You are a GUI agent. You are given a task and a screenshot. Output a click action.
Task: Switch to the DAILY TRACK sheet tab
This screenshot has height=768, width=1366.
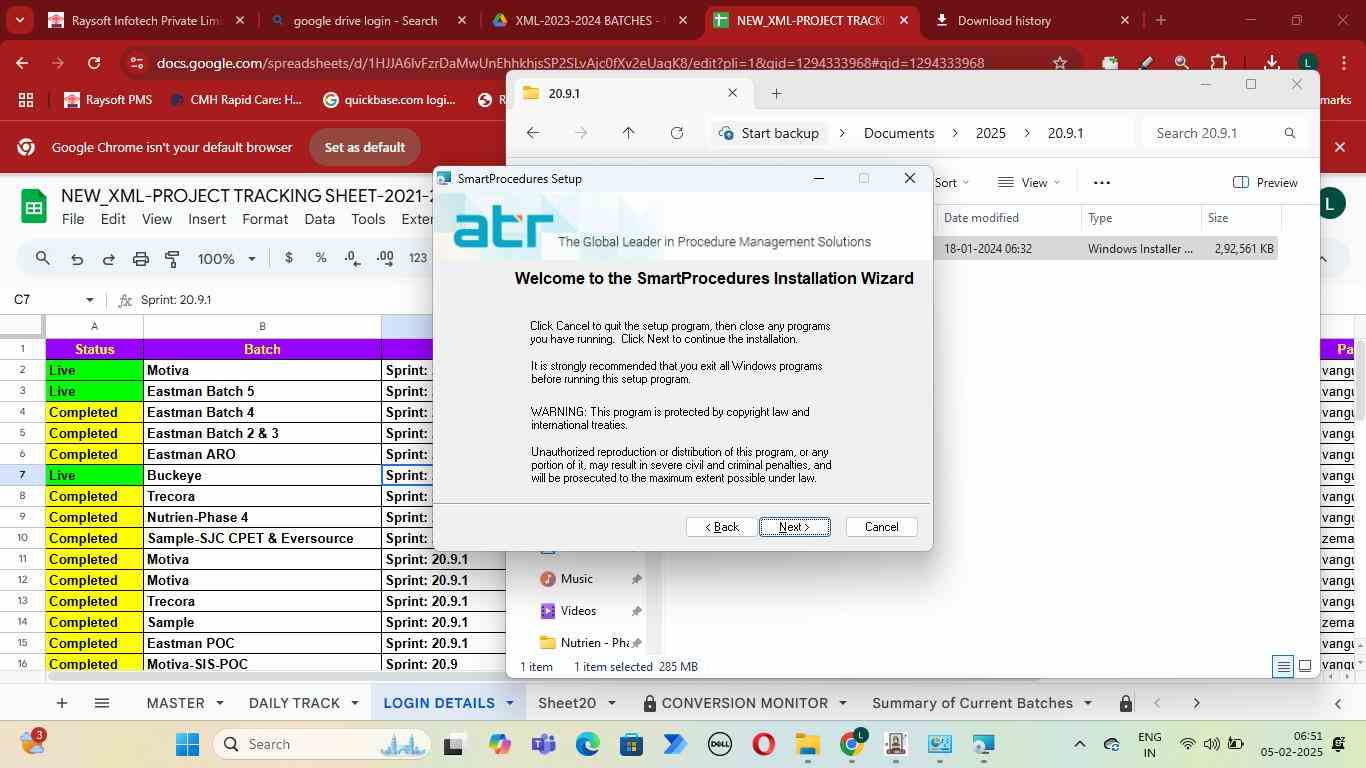[294, 703]
